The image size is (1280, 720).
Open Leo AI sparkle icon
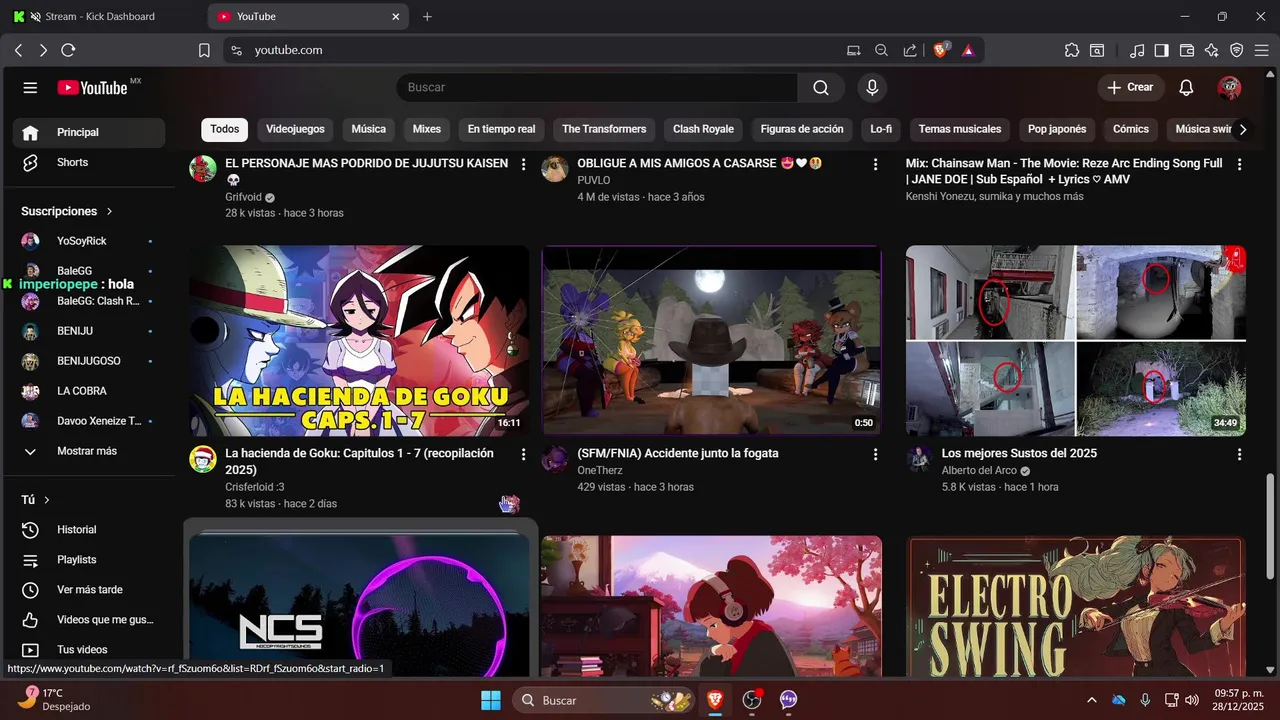1212,50
